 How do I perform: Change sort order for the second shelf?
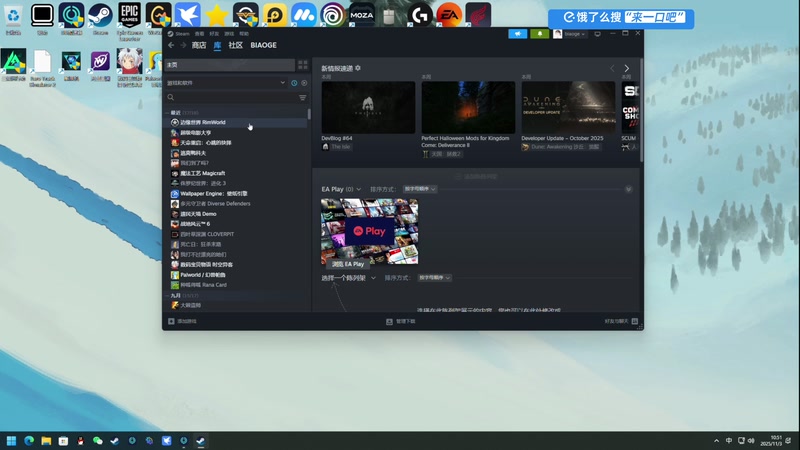pyautogui.click(x=434, y=278)
